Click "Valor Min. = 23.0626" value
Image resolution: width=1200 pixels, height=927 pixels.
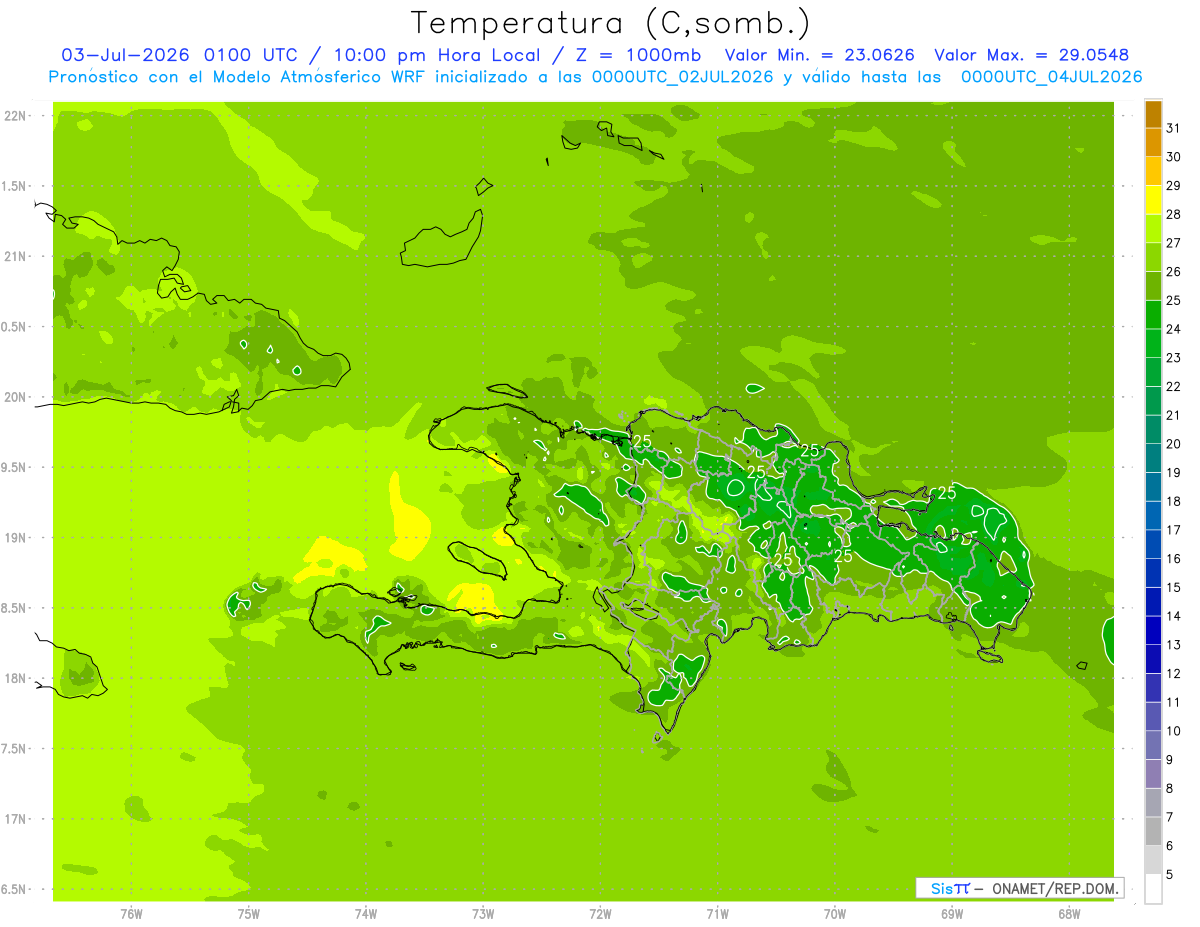[x=819, y=55]
